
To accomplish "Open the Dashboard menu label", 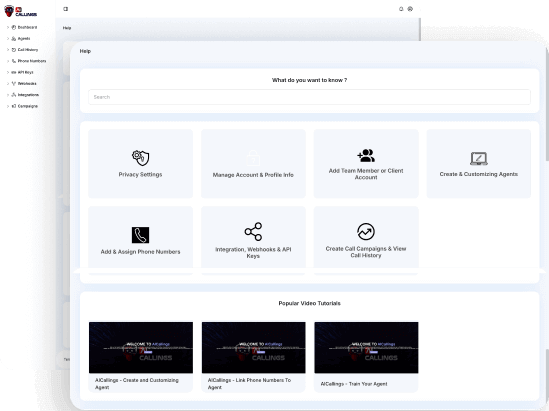I will point(27,27).
